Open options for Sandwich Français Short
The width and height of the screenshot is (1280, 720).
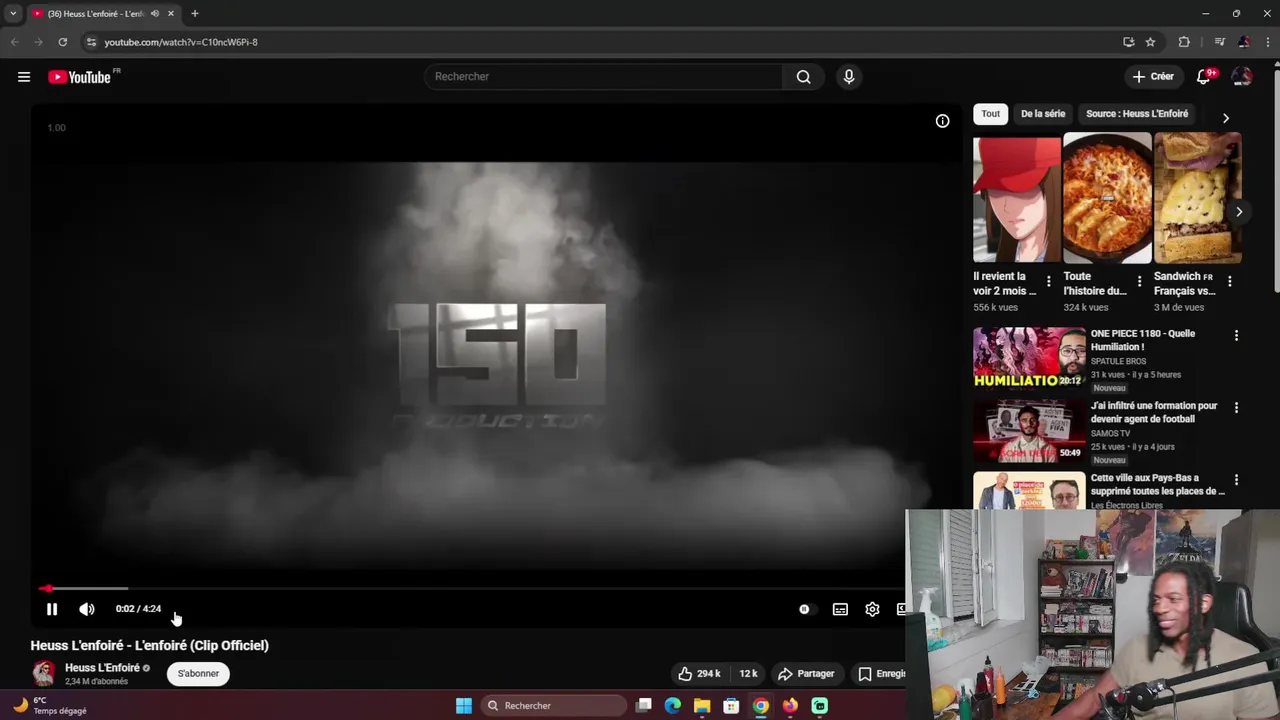point(1229,282)
